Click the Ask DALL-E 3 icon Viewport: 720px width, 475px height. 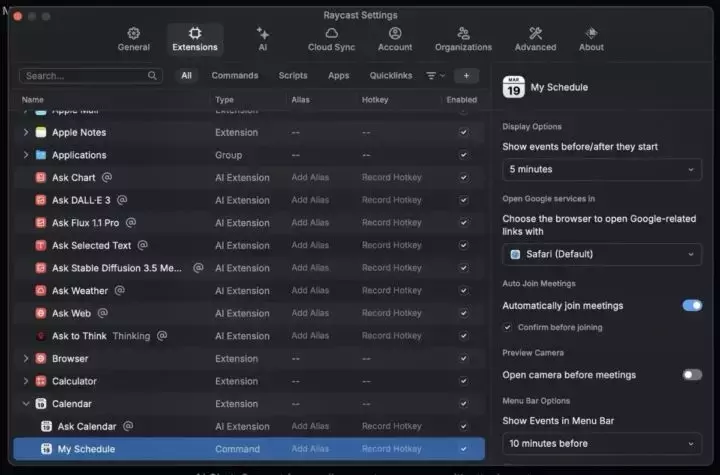41,200
